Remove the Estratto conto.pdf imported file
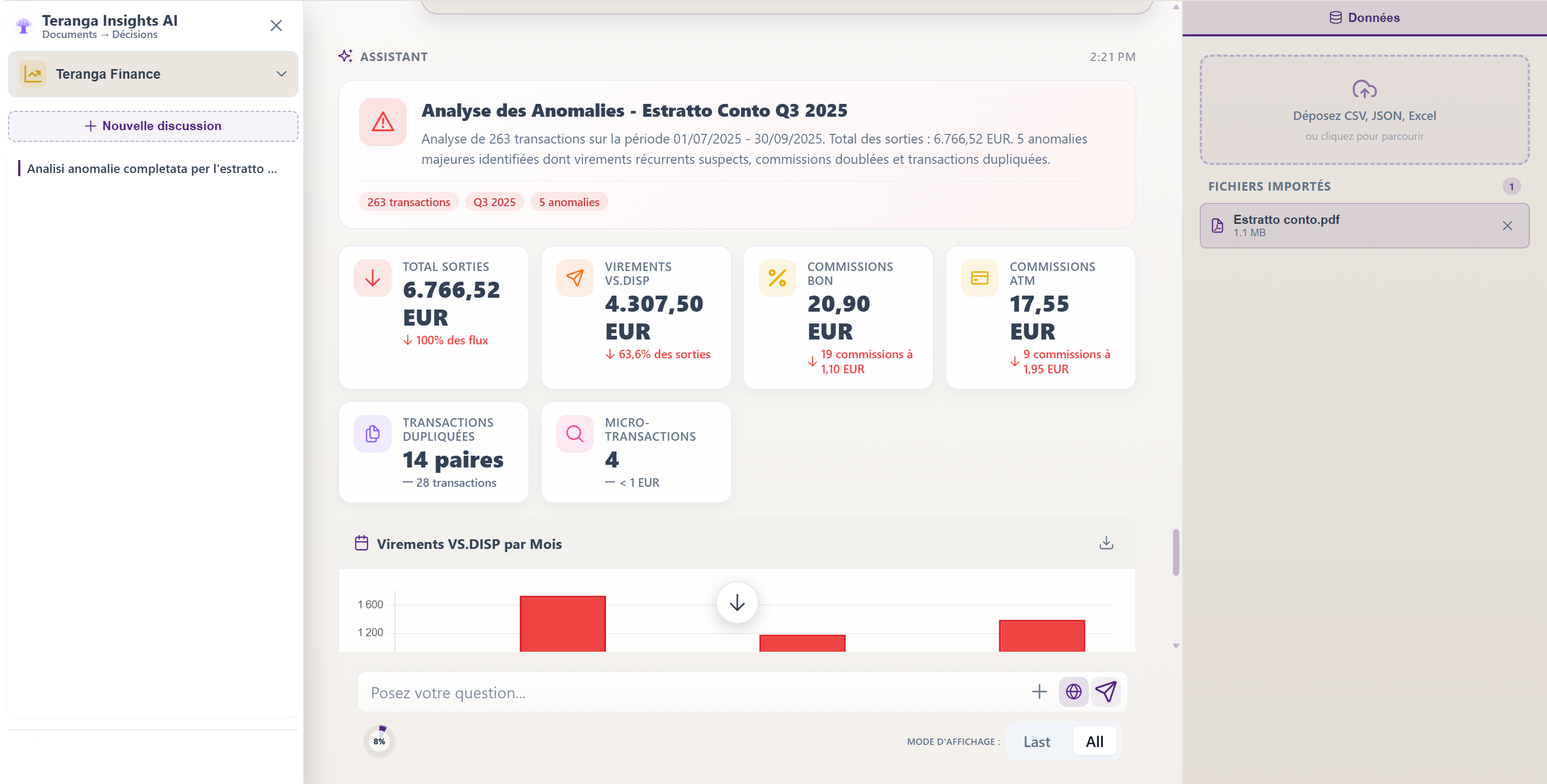 1507,225
